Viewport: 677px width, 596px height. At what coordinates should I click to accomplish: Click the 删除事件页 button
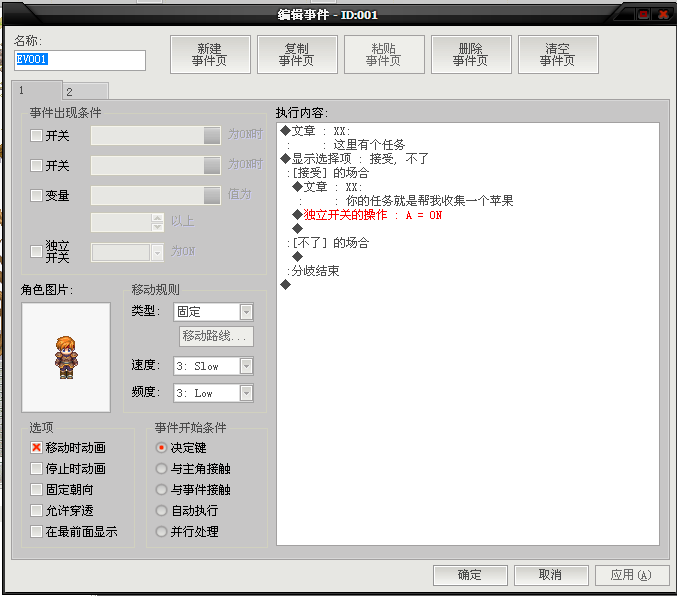471,54
